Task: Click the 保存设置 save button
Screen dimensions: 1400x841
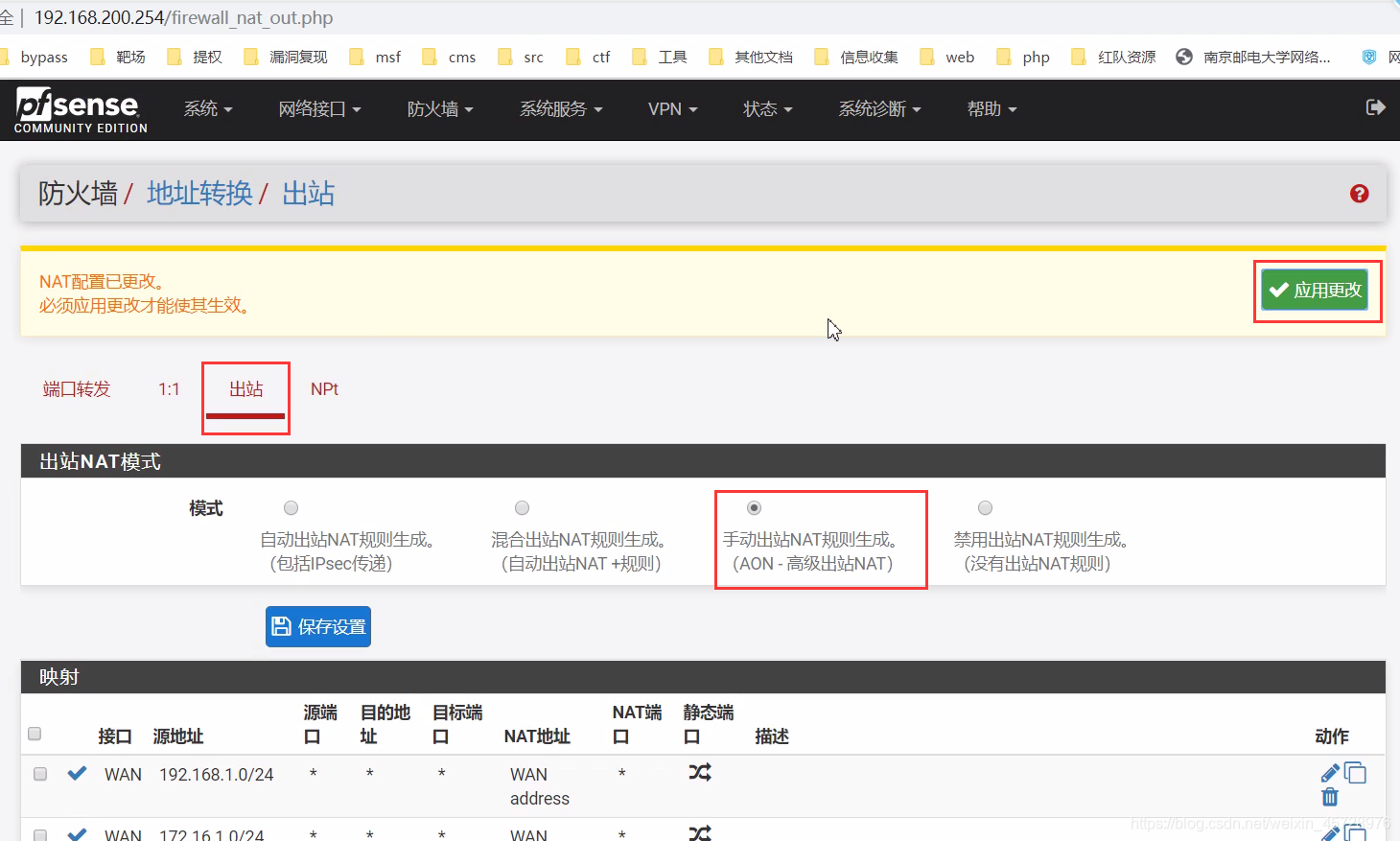Action: [318, 626]
